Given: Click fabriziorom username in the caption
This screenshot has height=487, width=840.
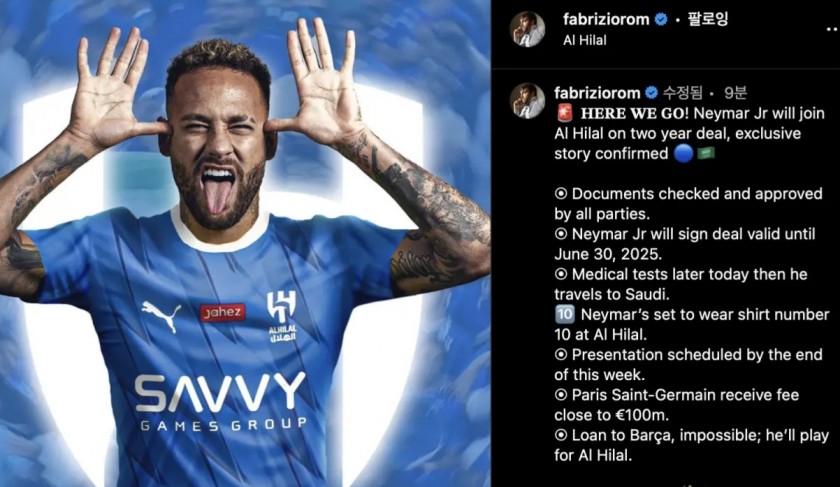Looking at the screenshot, I should [x=597, y=93].
